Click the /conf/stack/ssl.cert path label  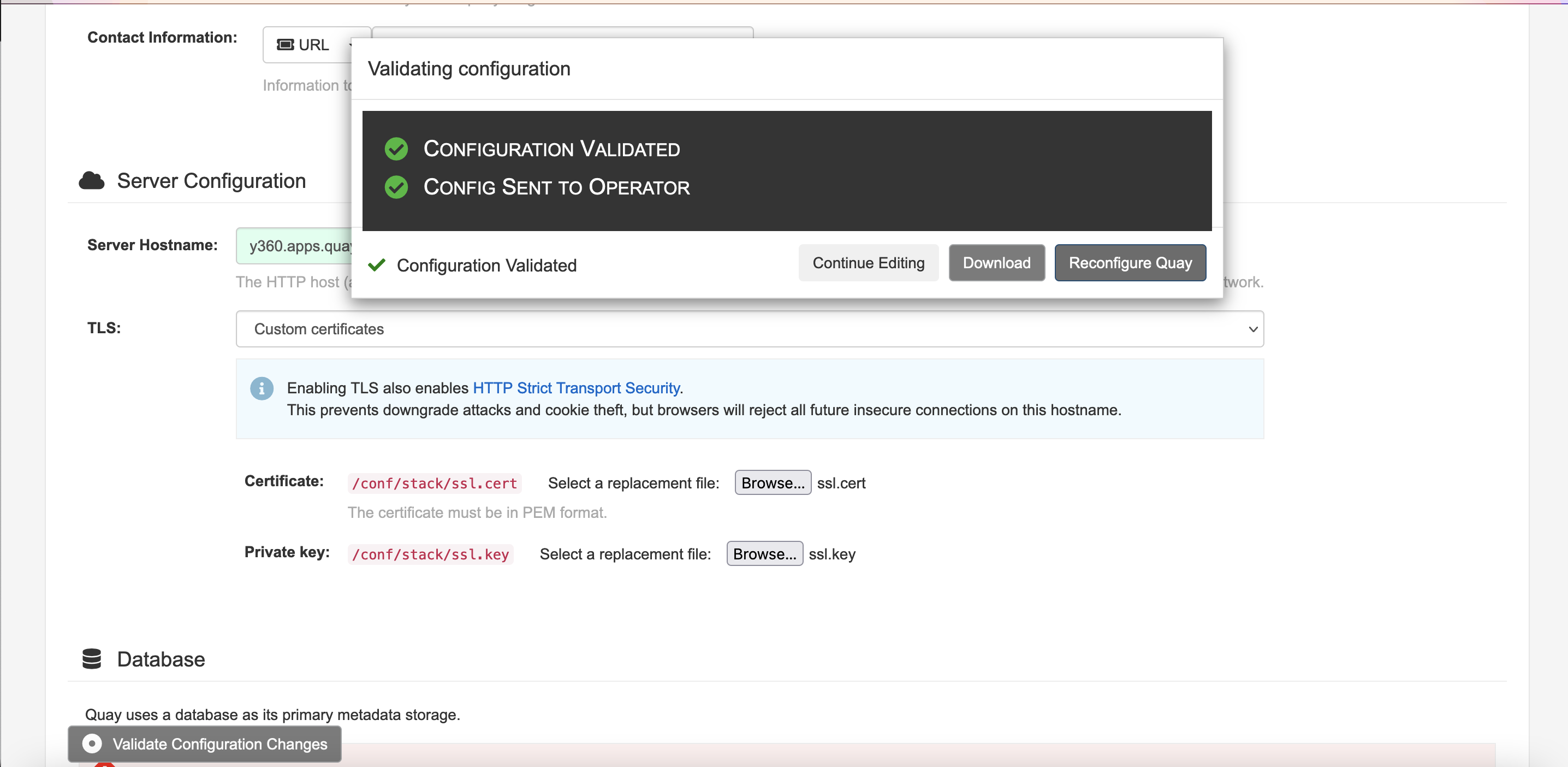[x=434, y=483]
